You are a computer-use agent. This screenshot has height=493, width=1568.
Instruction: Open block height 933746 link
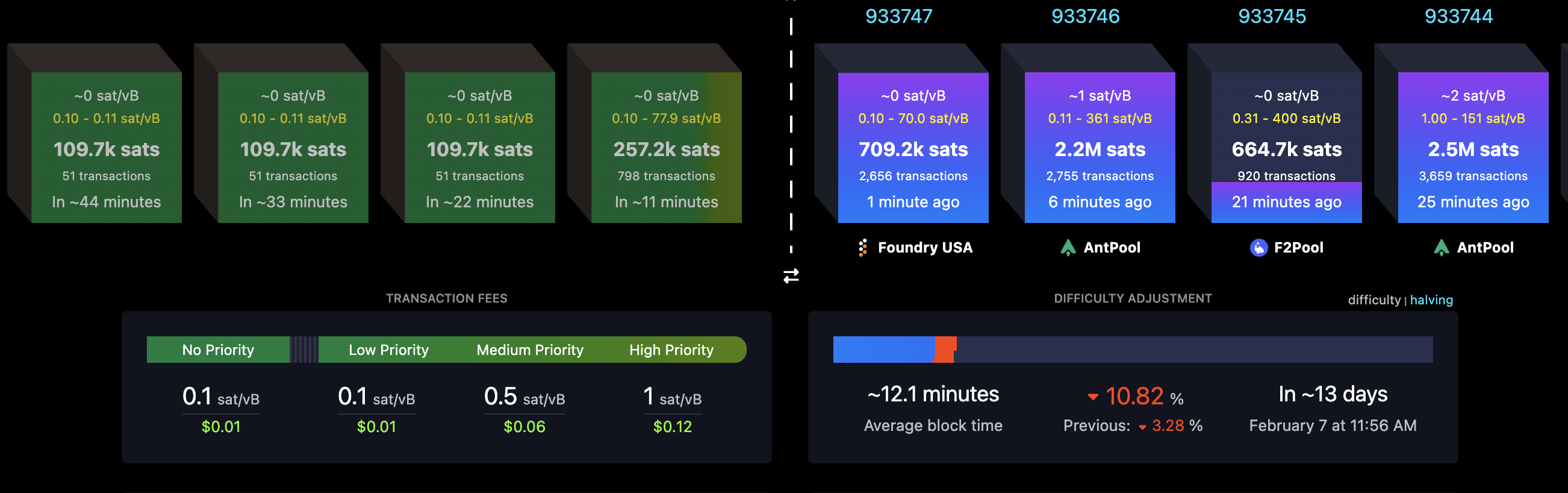pos(1085,16)
